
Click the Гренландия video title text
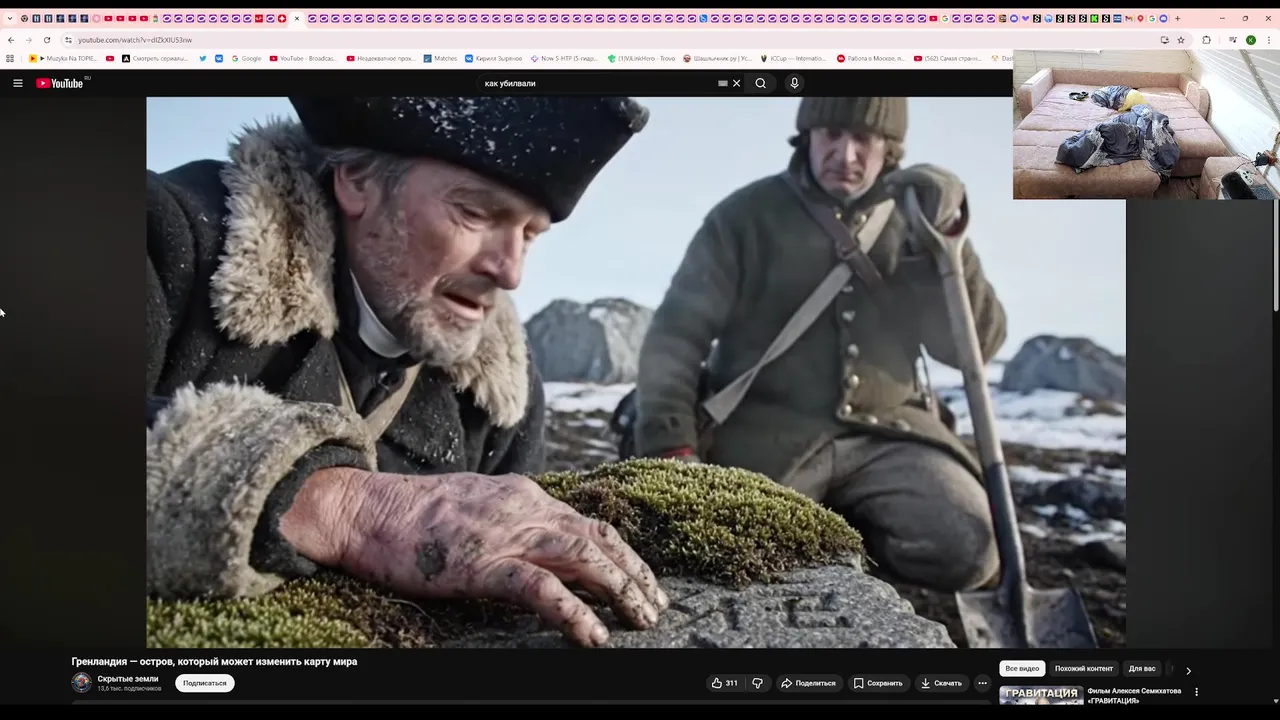214,662
